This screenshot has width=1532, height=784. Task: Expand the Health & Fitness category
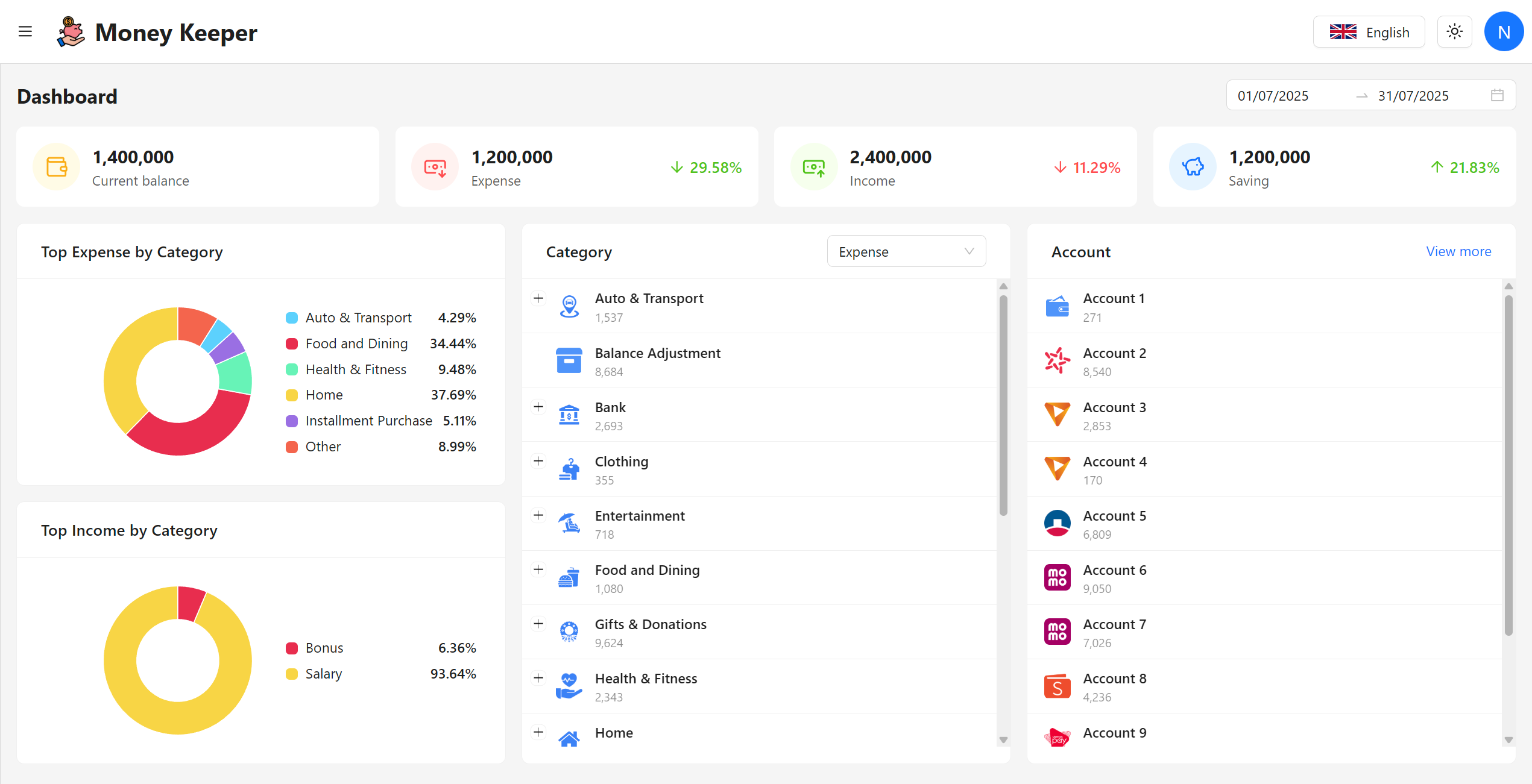point(538,677)
